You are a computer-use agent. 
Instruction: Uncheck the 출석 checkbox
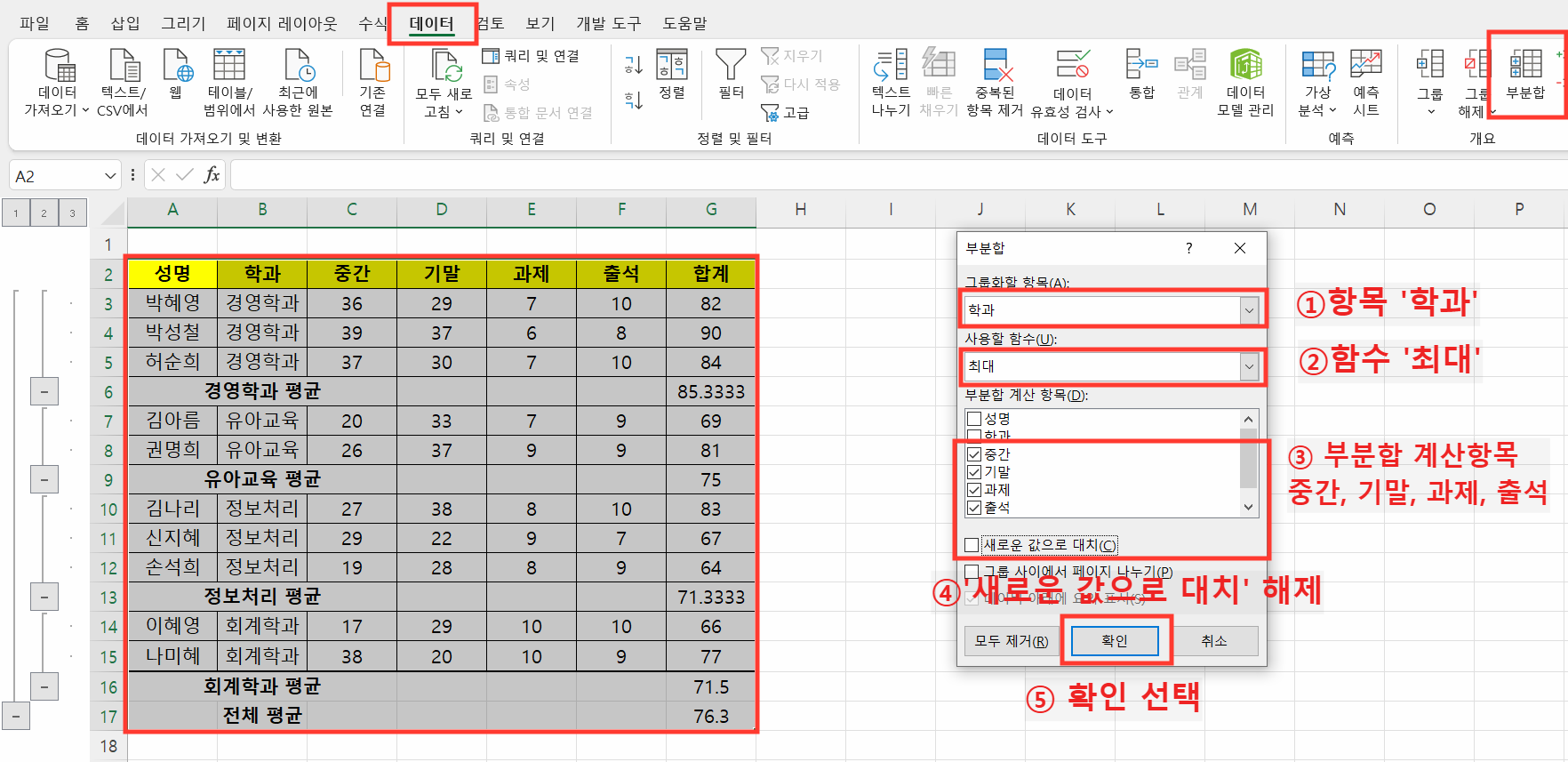[x=974, y=508]
